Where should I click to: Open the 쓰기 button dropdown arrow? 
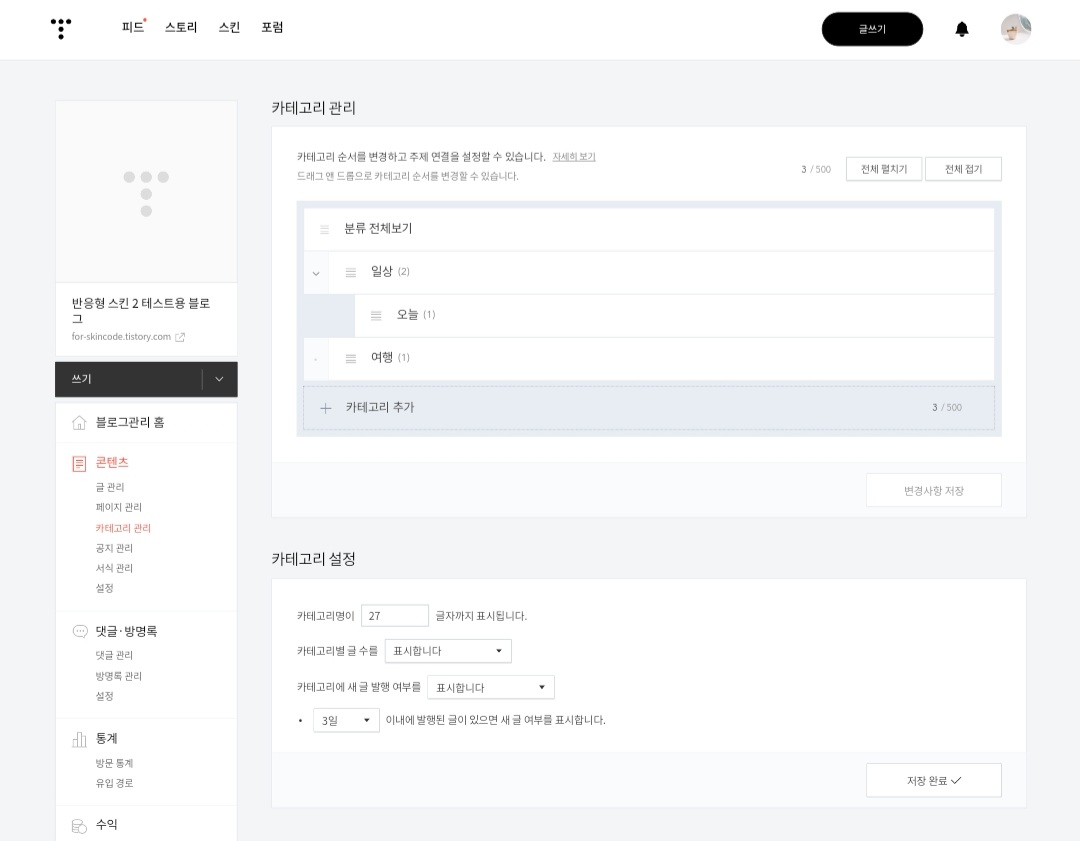219,379
